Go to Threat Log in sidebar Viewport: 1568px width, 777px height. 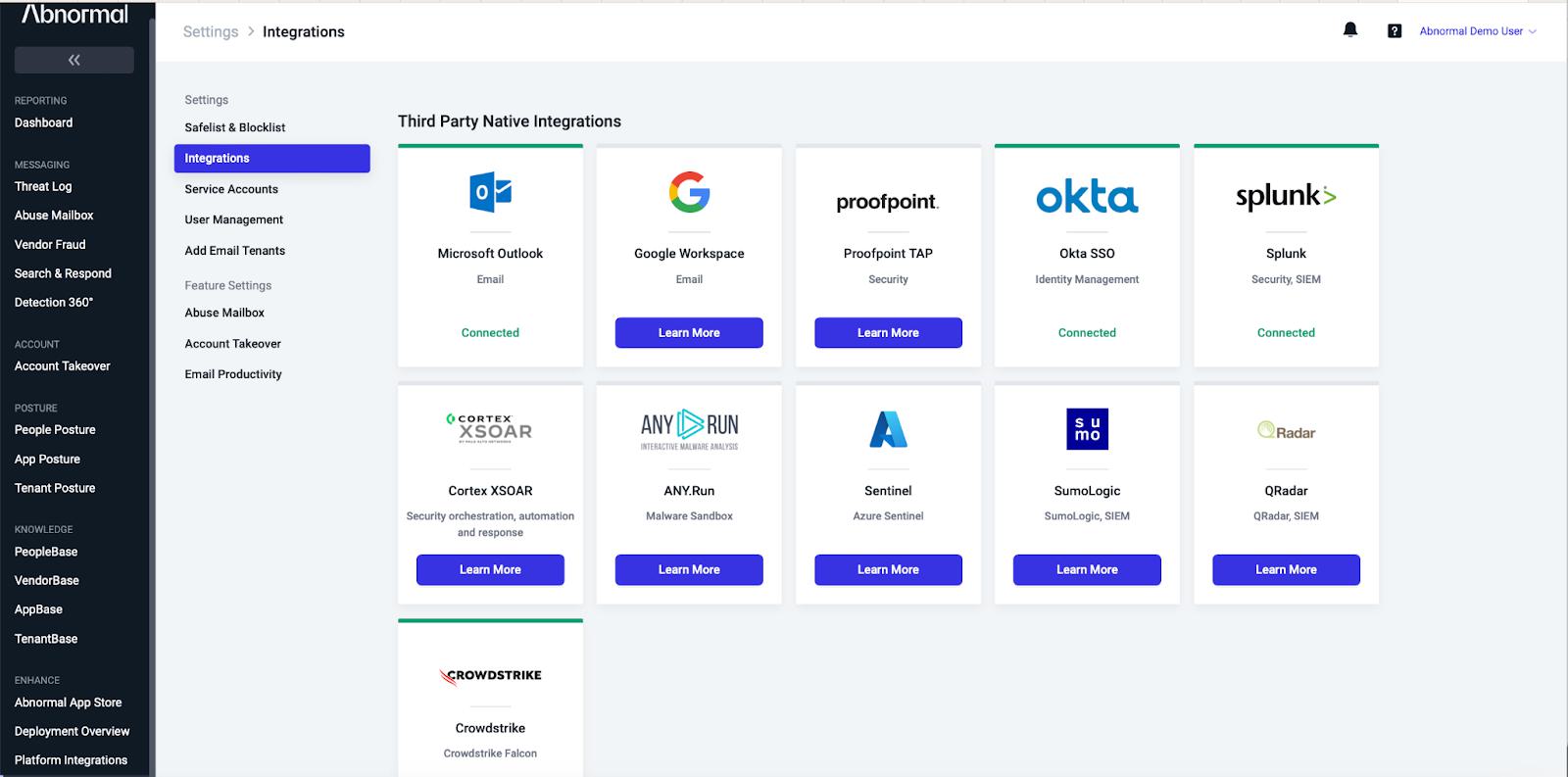(x=43, y=186)
